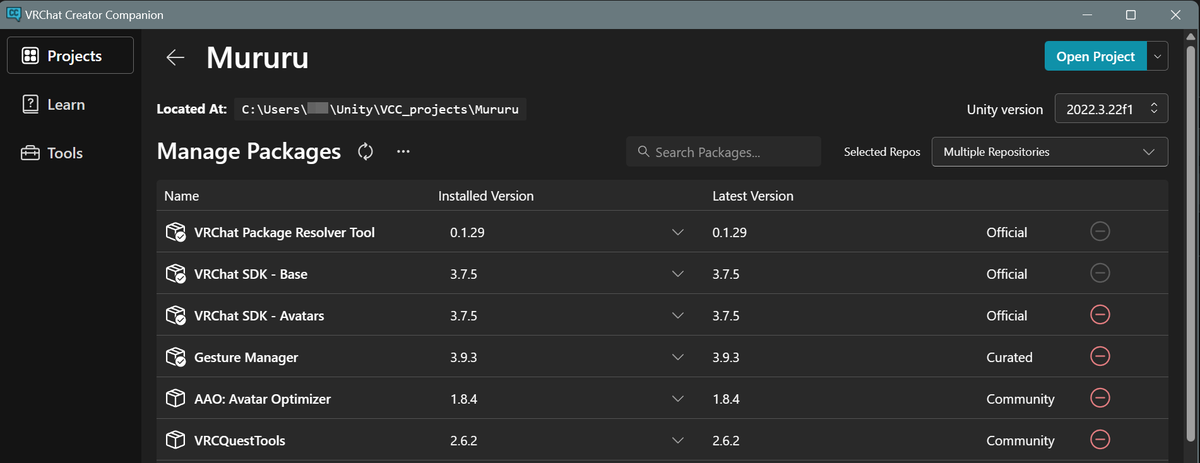Remove the VRChat SDK - Avatars package

[1099, 315]
